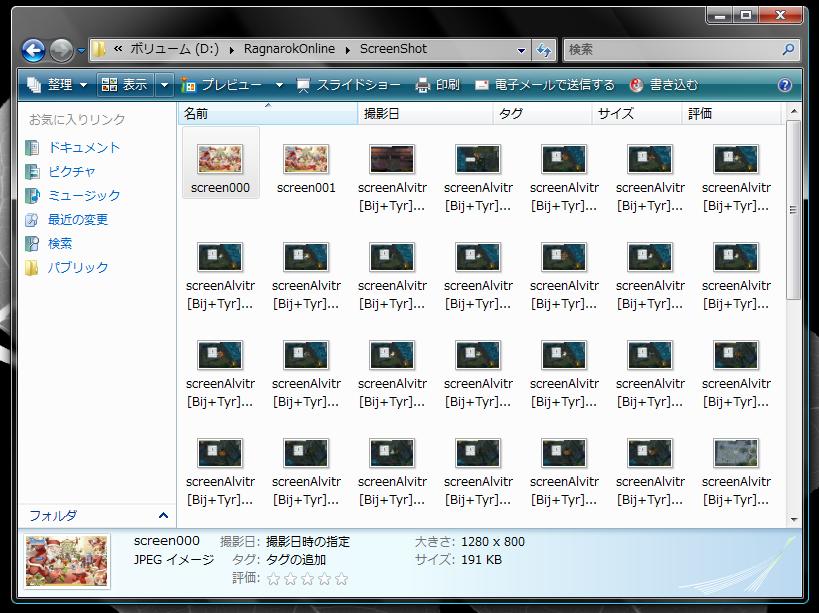Sort by the 撮影日 column header
Image resolution: width=819 pixels, height=613 pixels.
(x=425, y=113)
